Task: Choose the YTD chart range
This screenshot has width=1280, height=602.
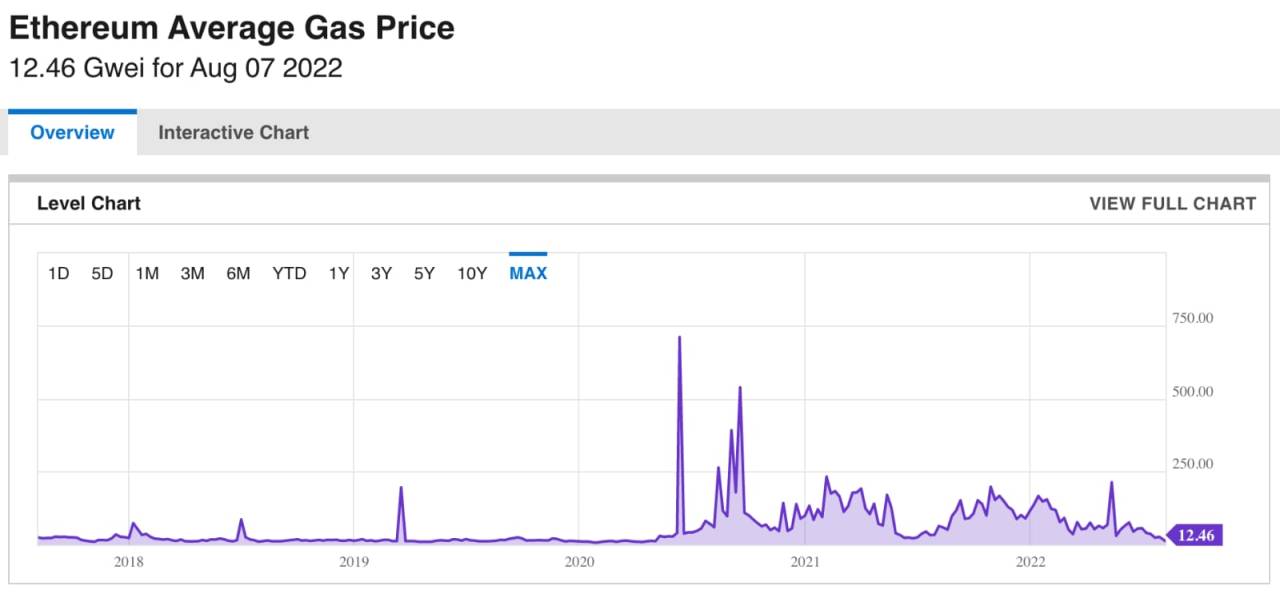Action: coord(289,273)
